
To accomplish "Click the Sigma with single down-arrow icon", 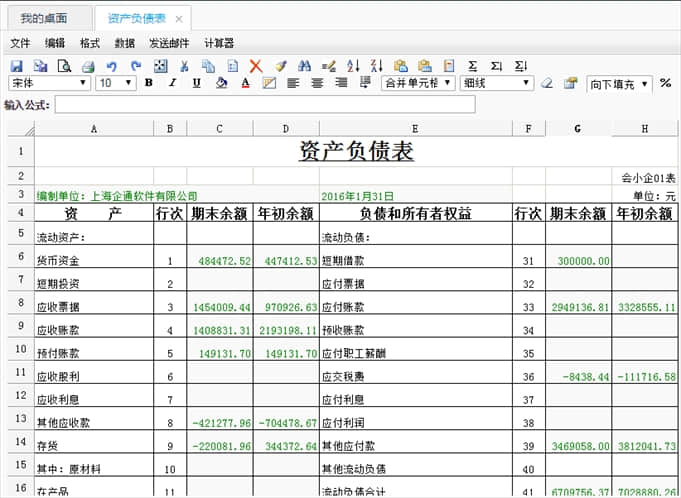I will [x=496, y=66].
